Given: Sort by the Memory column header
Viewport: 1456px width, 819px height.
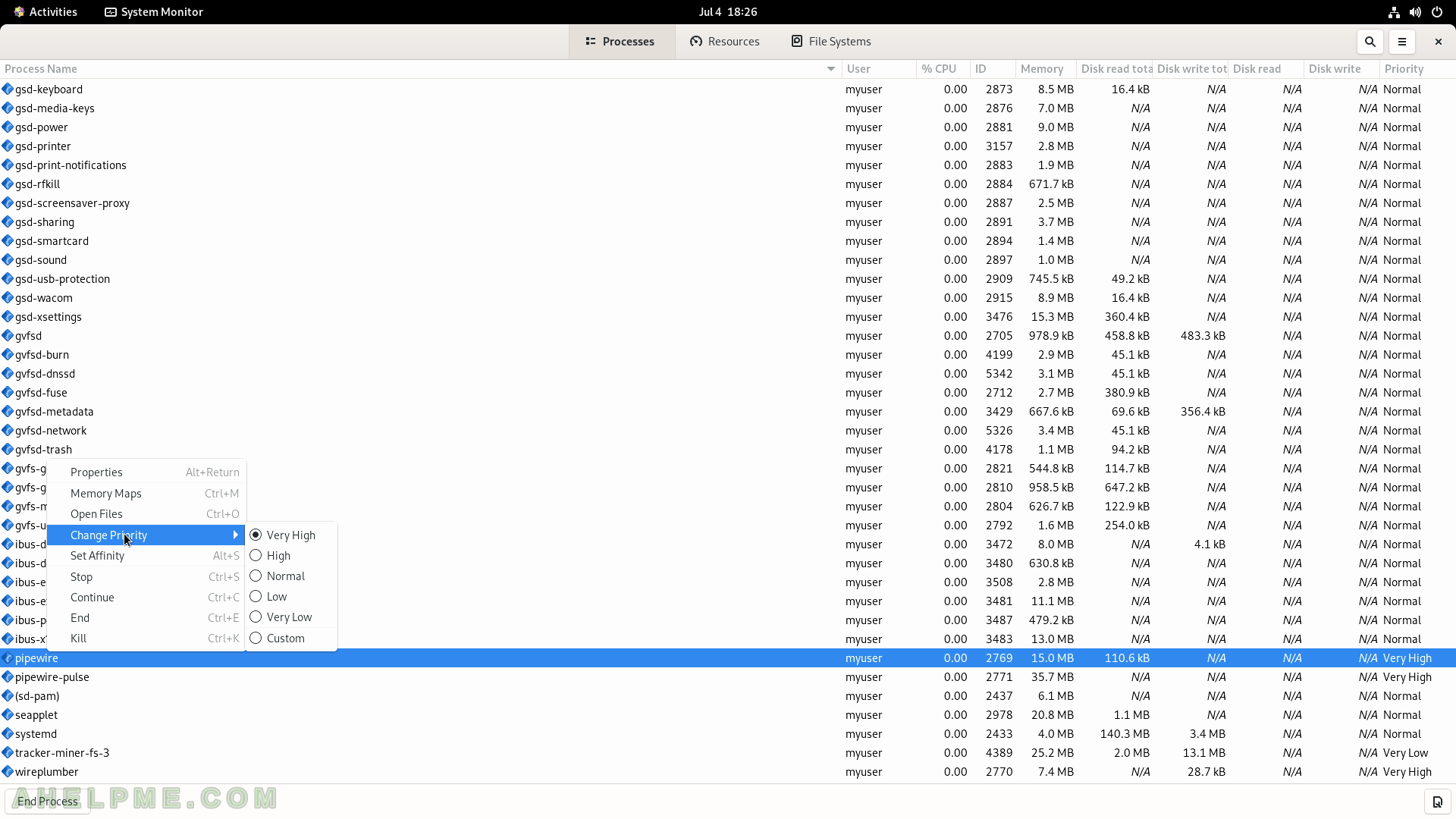Looking at the screenshot, I should pos(1046,69).
